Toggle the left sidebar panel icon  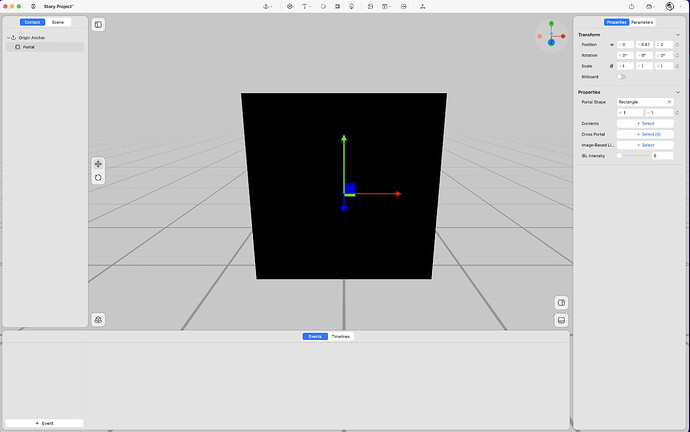click(98, 24)
